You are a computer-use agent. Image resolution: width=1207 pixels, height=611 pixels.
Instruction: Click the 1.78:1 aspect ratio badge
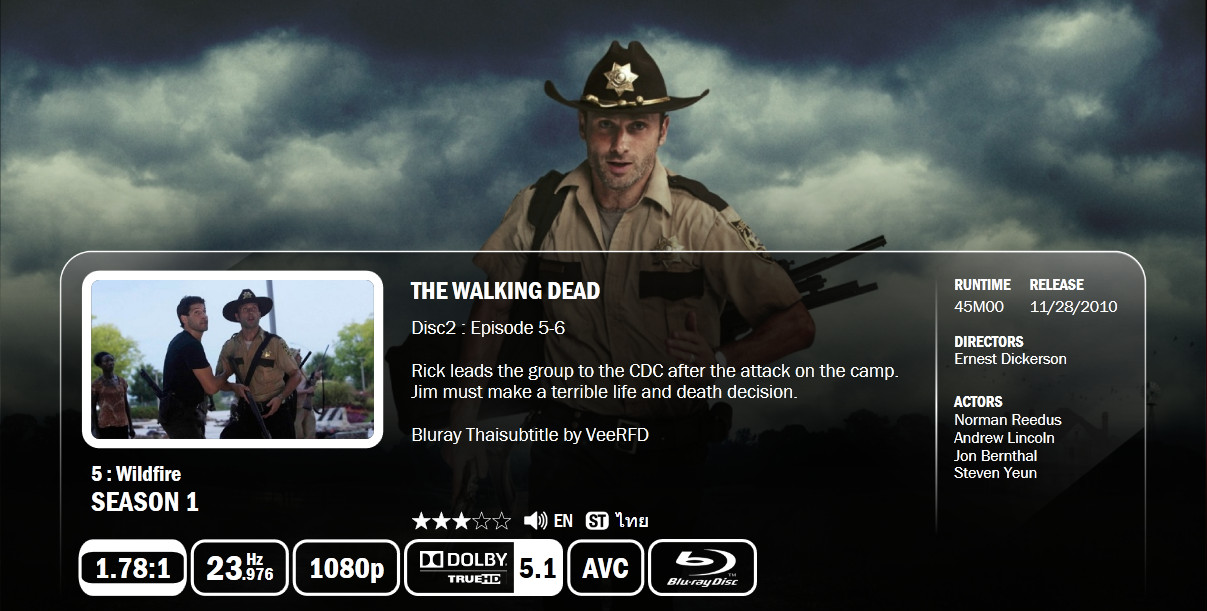tap(133, 568)
